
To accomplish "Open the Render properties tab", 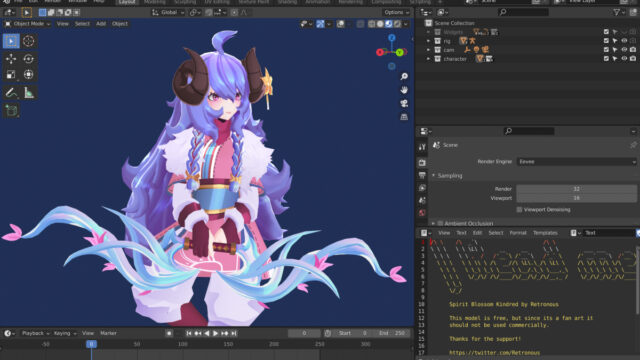I will point(422,162).
